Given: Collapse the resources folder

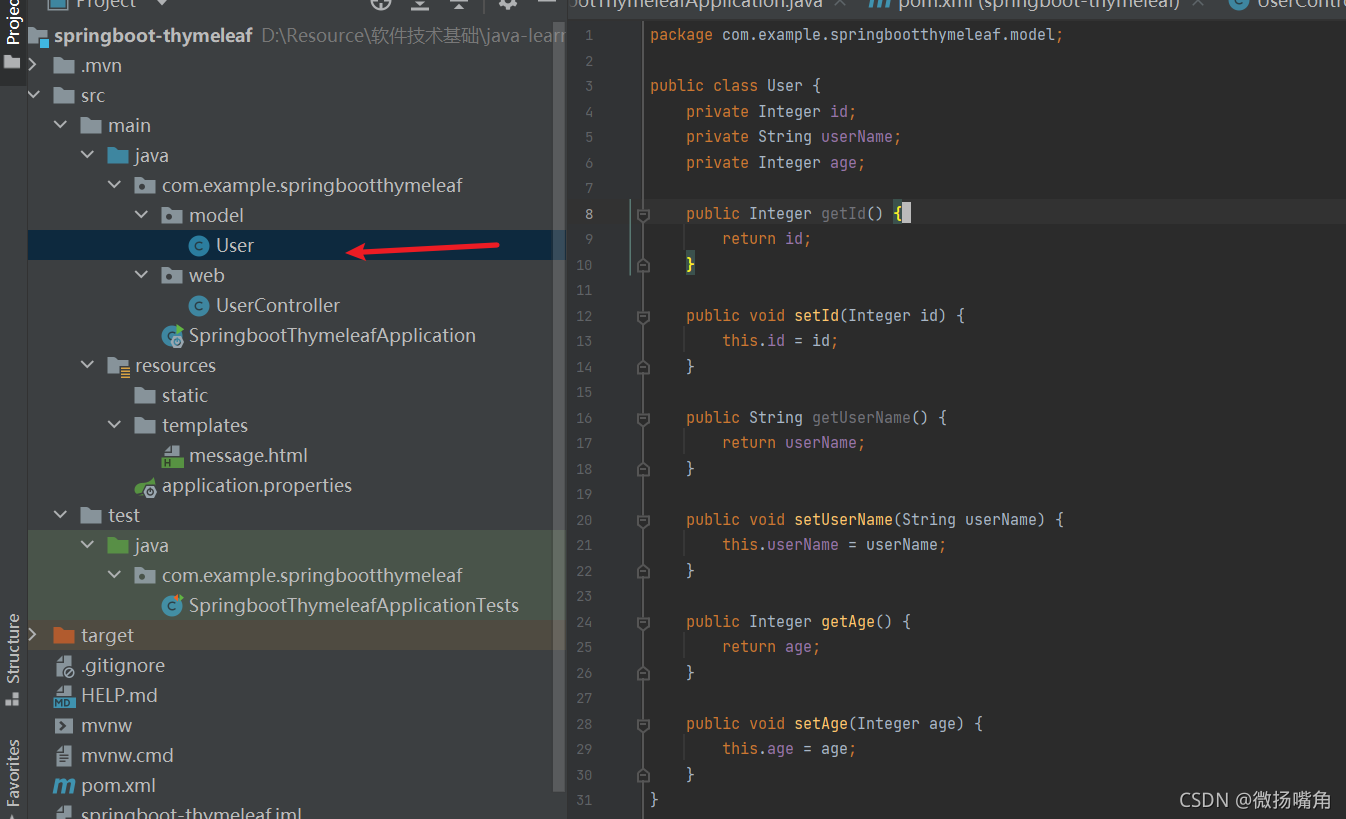Looking at the screenshot, I should tap(88, 366).
